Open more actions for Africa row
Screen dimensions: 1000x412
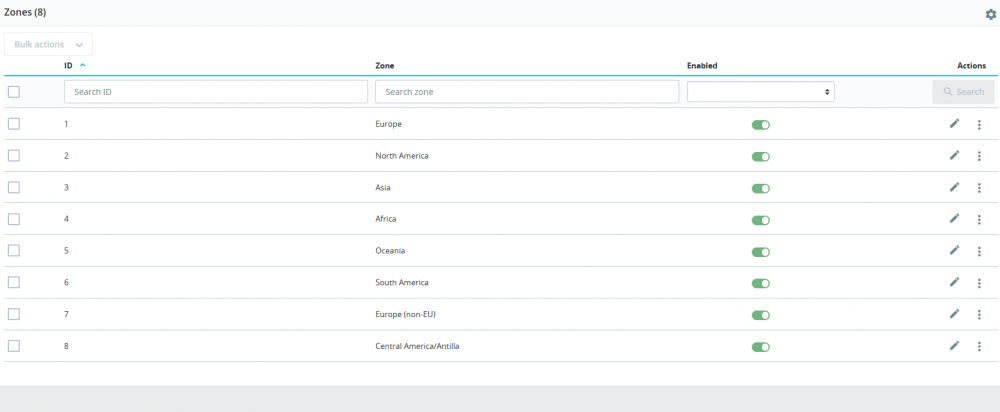tap(979, 219)
